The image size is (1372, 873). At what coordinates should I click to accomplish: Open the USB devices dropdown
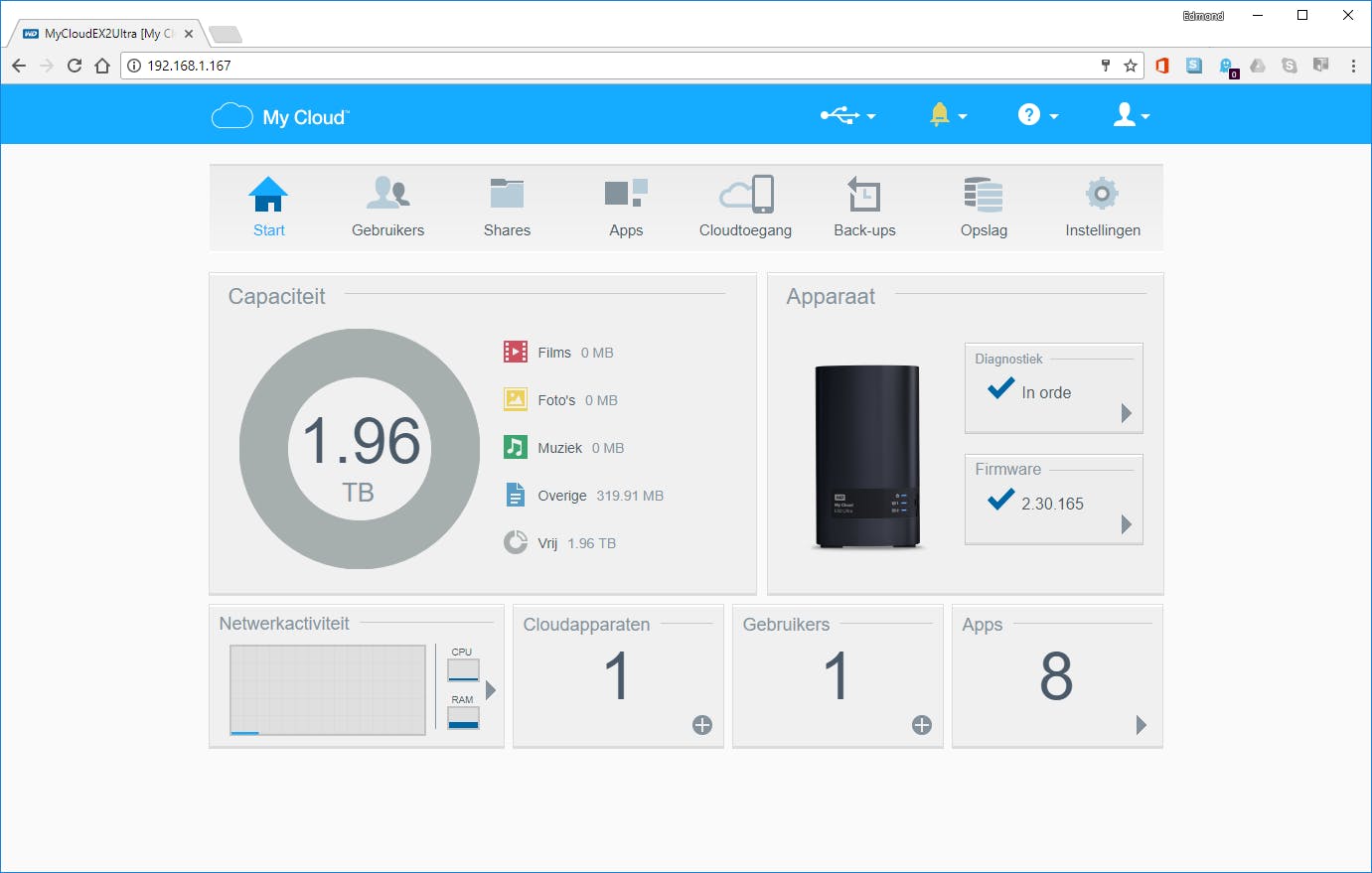click(x=847, y=116)
